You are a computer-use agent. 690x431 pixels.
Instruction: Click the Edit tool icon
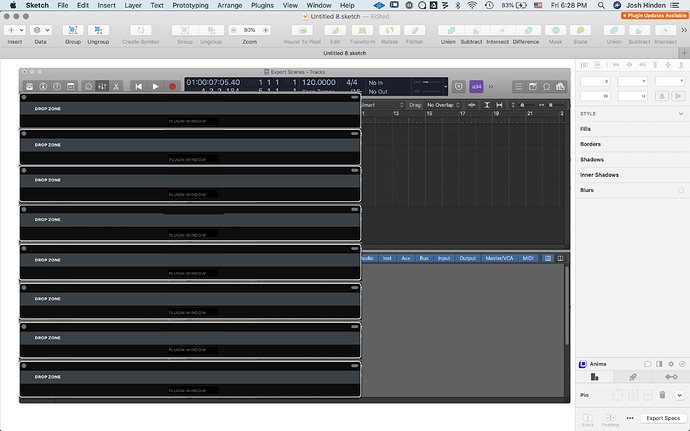(x=335, y=30)
